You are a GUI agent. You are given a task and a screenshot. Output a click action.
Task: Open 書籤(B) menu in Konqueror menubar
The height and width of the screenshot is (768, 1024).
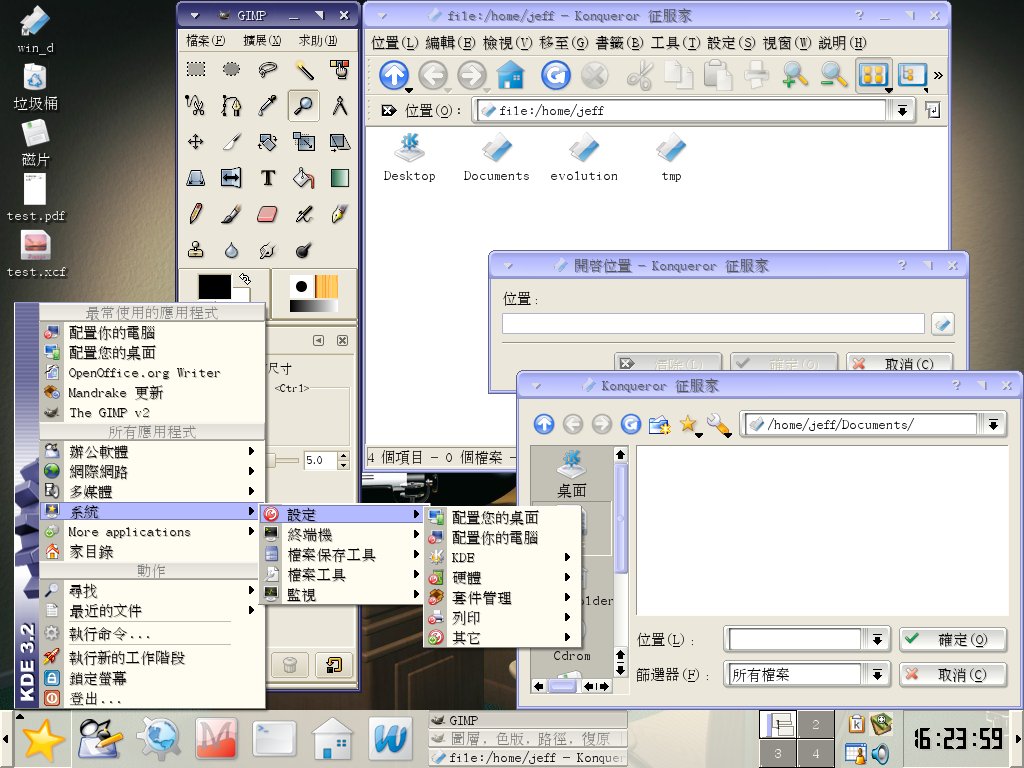point(619,43)
